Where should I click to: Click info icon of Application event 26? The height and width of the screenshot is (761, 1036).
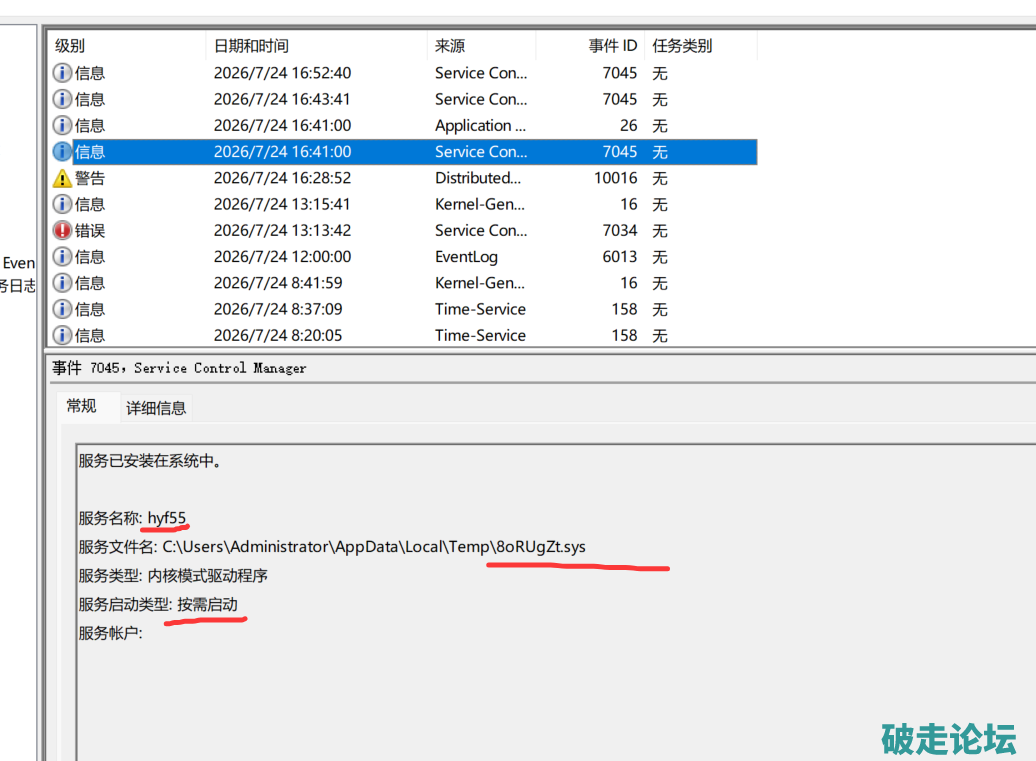click(x=62, y=126)
